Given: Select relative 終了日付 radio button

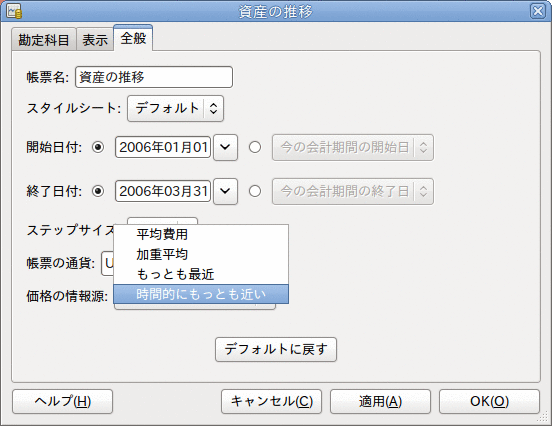Looking at the screenshot, I should click(x=255, y=191).
